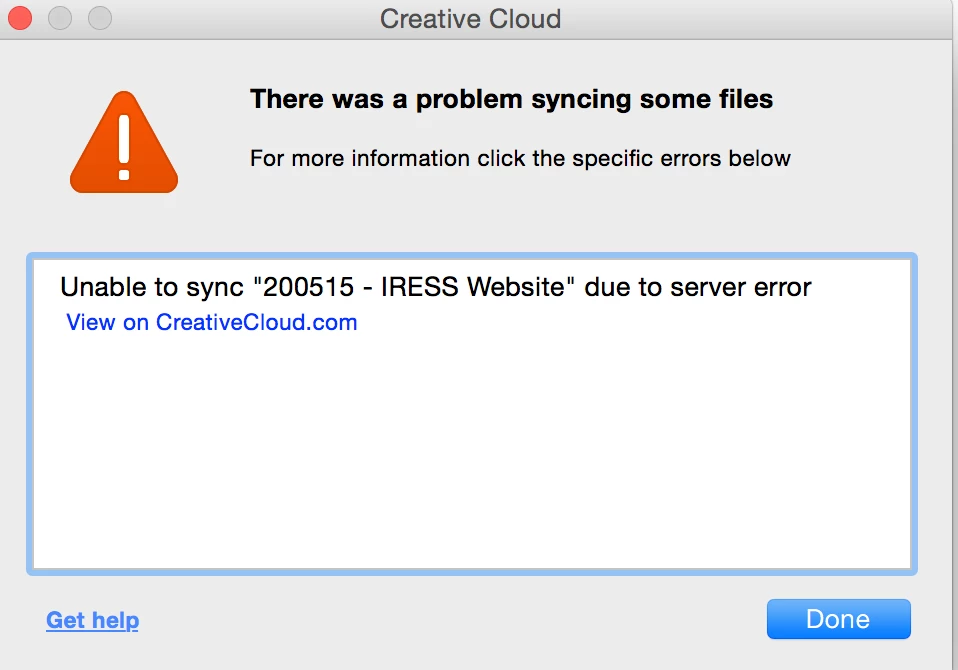
Task: Click the 'There was a problem syncing' heading
Action: (x=511, y=100)
